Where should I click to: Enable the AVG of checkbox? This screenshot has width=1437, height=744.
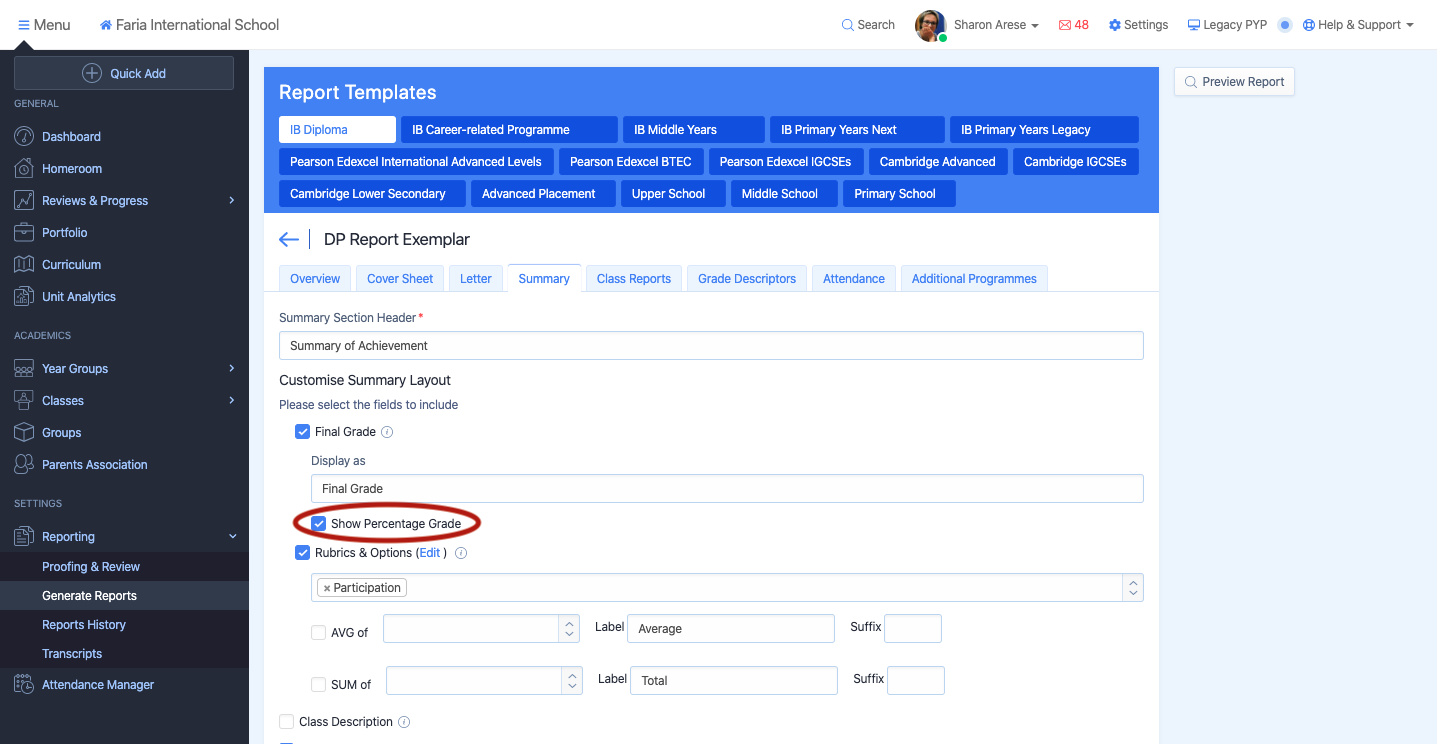point(319,632)
